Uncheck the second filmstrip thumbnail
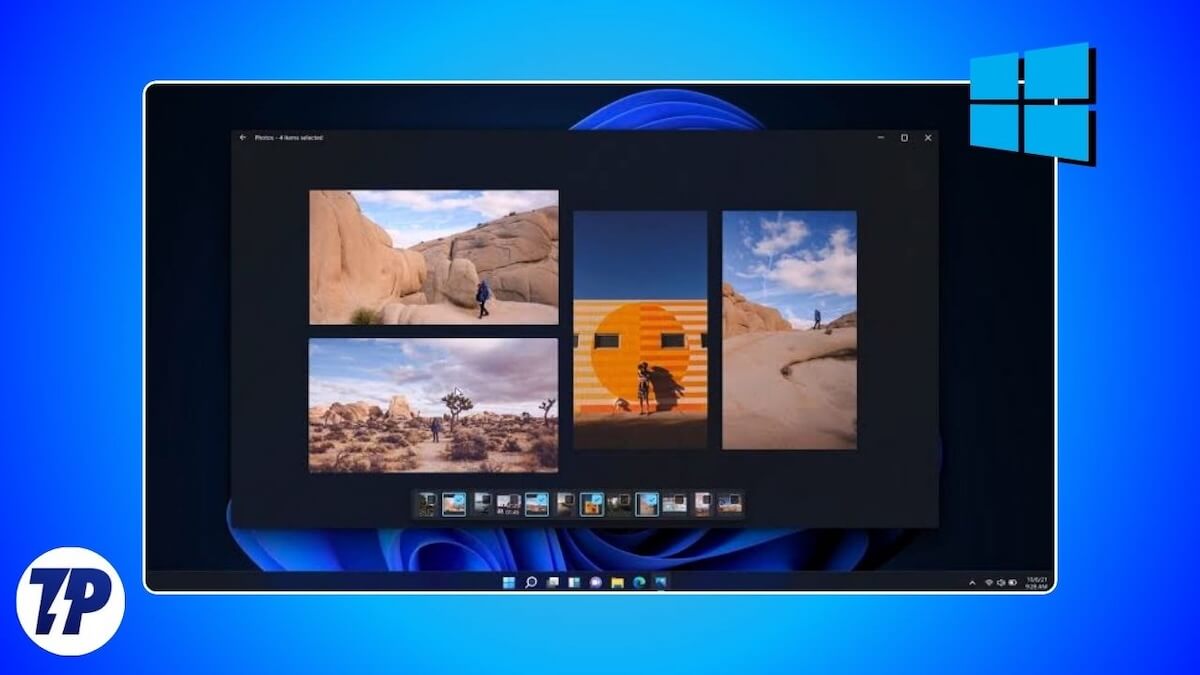The height and width of the screenshot is (675, 1200). [461, 497]
